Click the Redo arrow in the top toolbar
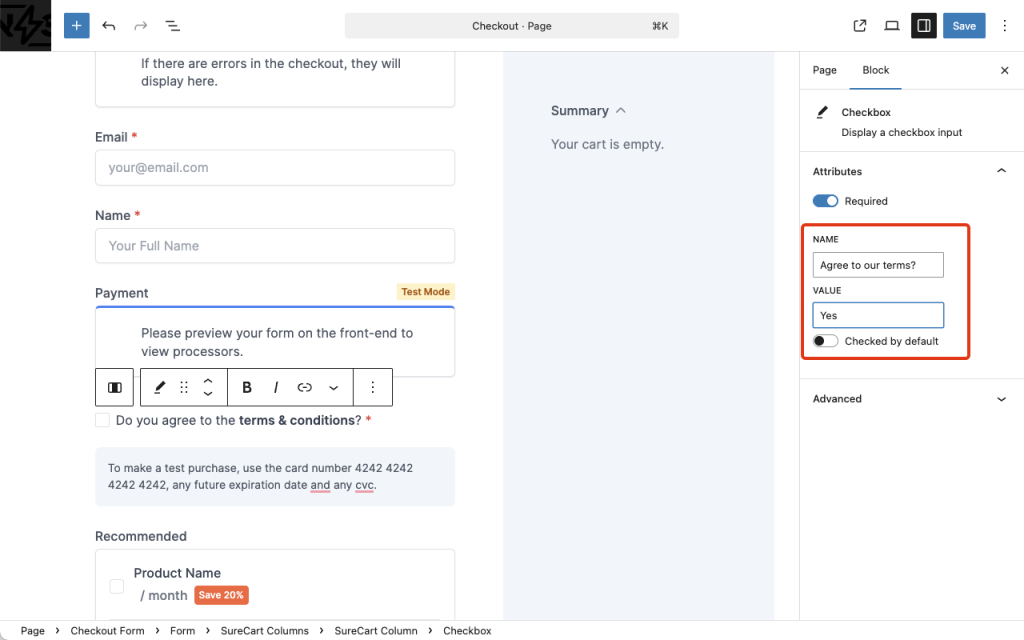 (x=140, y=25)
